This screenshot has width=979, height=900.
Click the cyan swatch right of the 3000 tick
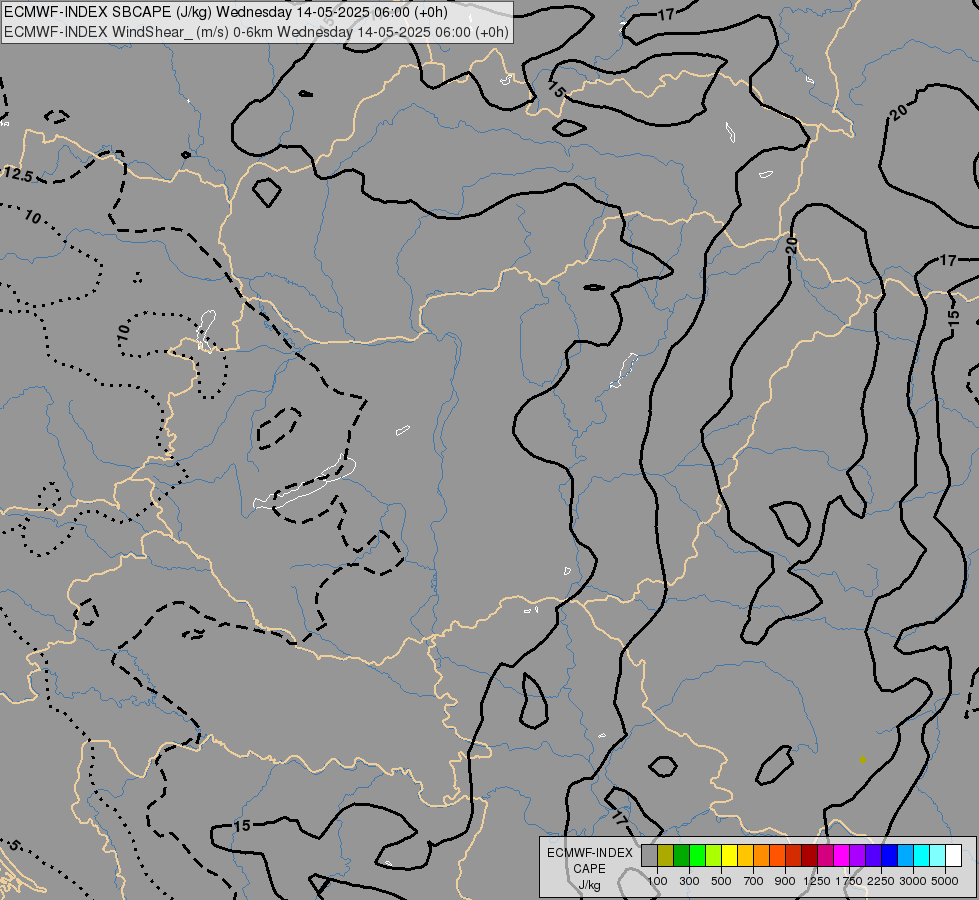tap(922, 856)
